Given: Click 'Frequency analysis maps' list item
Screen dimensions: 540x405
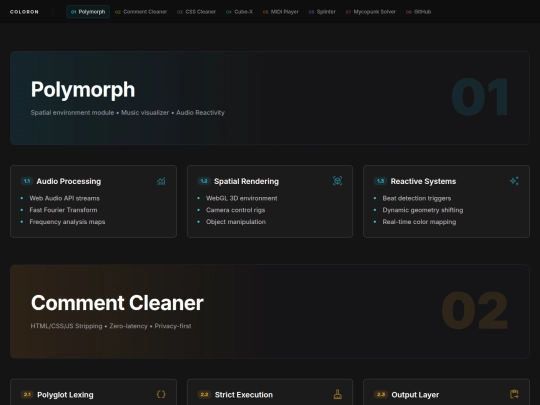Looking at the screenshot, I should tap(67, 222).
